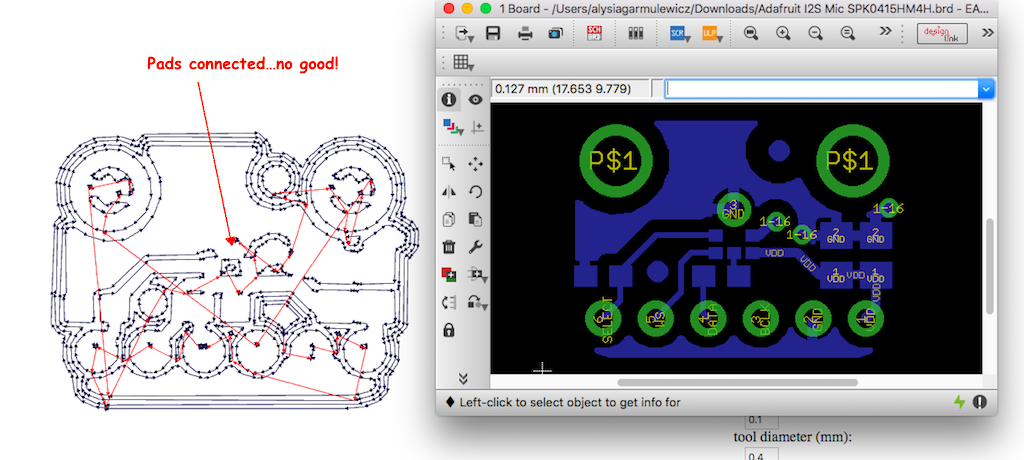Viewport: 1024px width, 460px height.
Task: Click the window title '1 Board' text
Action: point(519,8)
